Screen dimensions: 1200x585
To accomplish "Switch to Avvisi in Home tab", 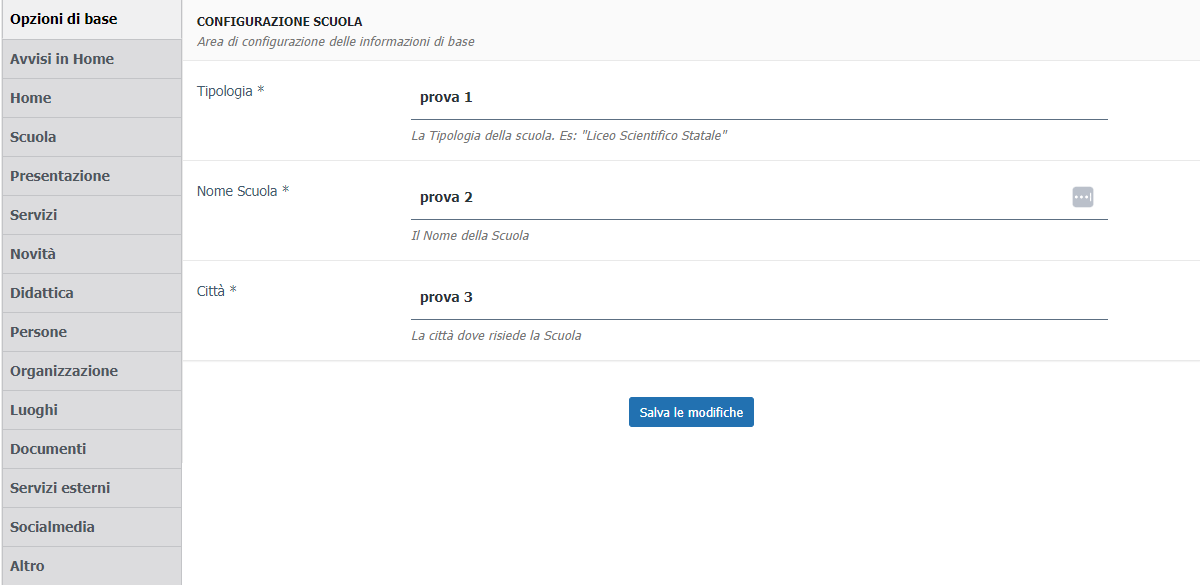I will 91,59.
